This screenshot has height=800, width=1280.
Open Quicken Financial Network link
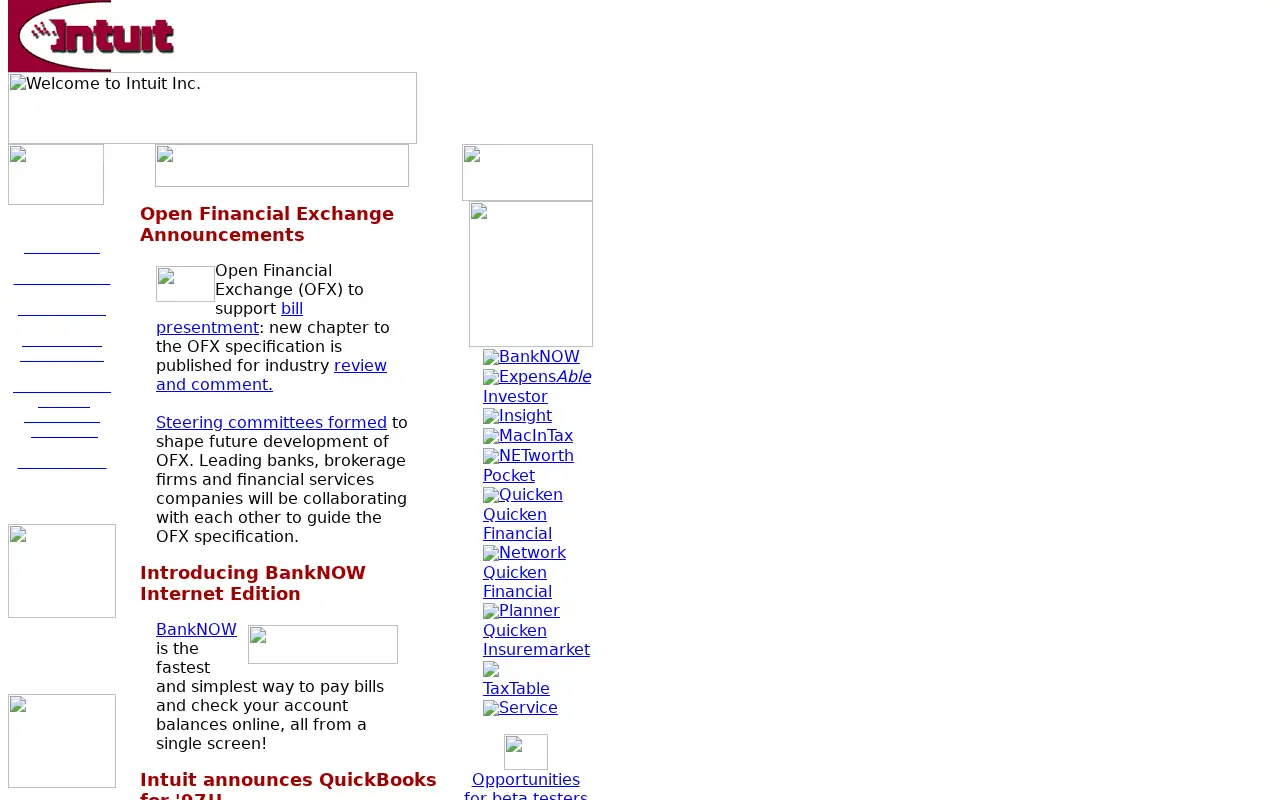pos(524,533)
